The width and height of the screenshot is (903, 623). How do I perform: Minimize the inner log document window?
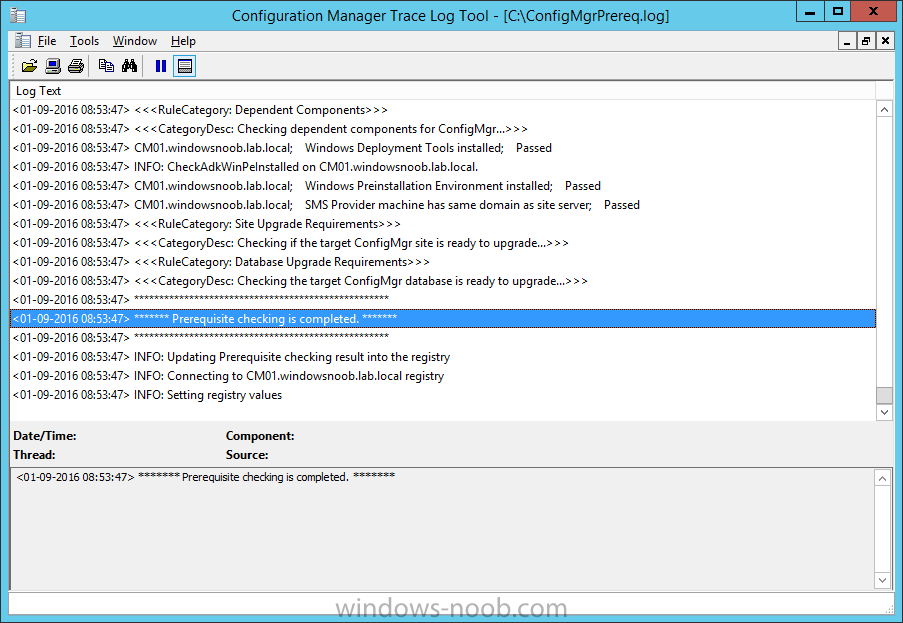(x=847, y=41)
